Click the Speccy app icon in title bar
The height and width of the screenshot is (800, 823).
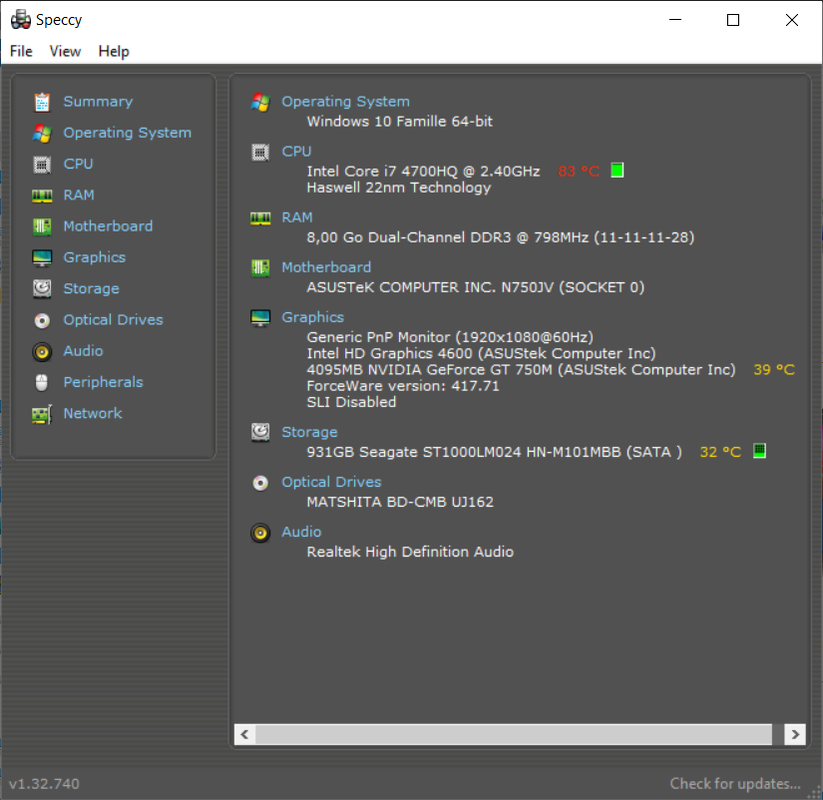(20, 20)
